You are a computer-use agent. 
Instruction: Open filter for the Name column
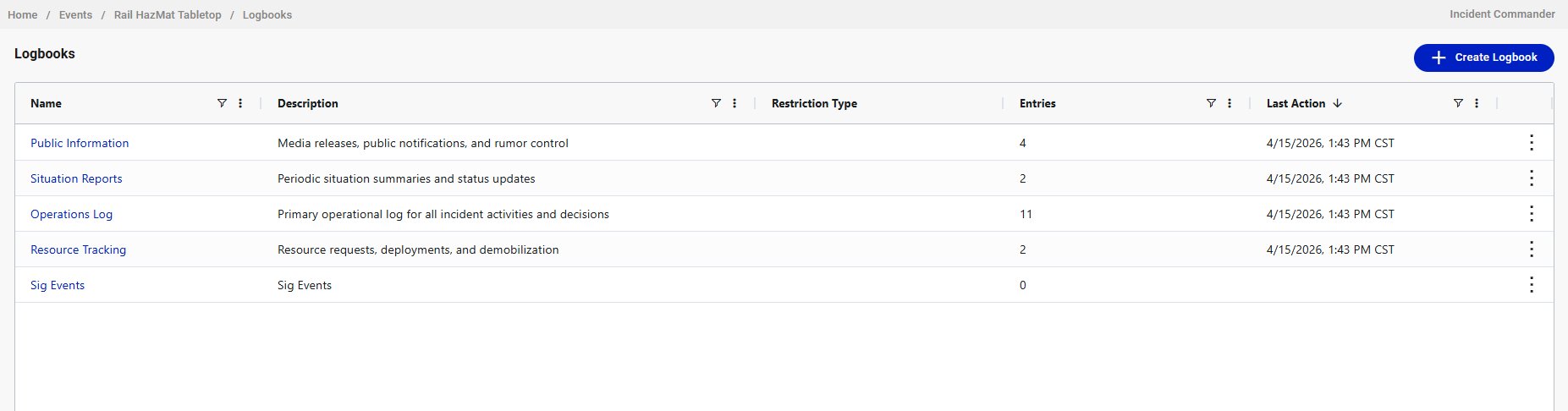click(x=222, y=103)
